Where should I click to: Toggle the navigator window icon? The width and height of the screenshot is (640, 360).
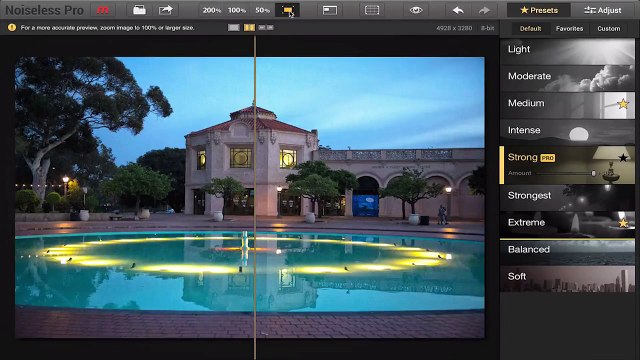pos(329,10)
